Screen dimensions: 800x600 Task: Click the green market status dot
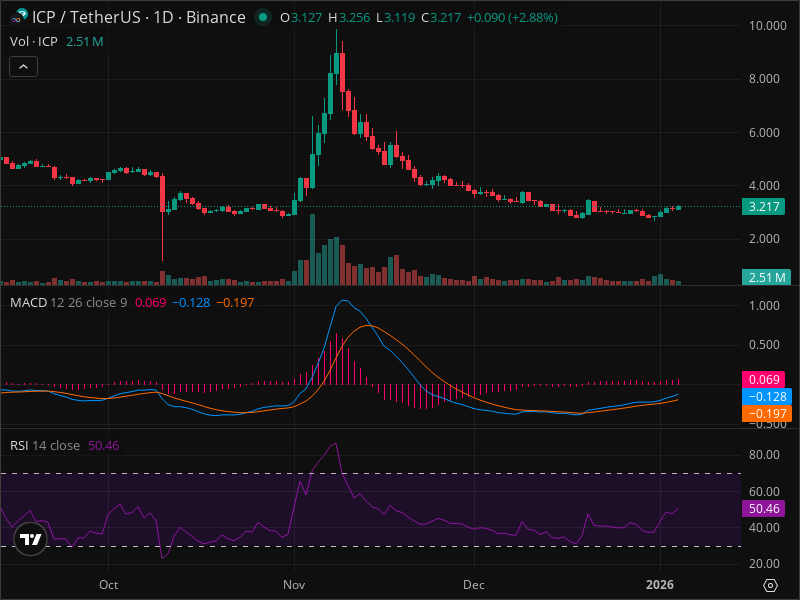263,17
